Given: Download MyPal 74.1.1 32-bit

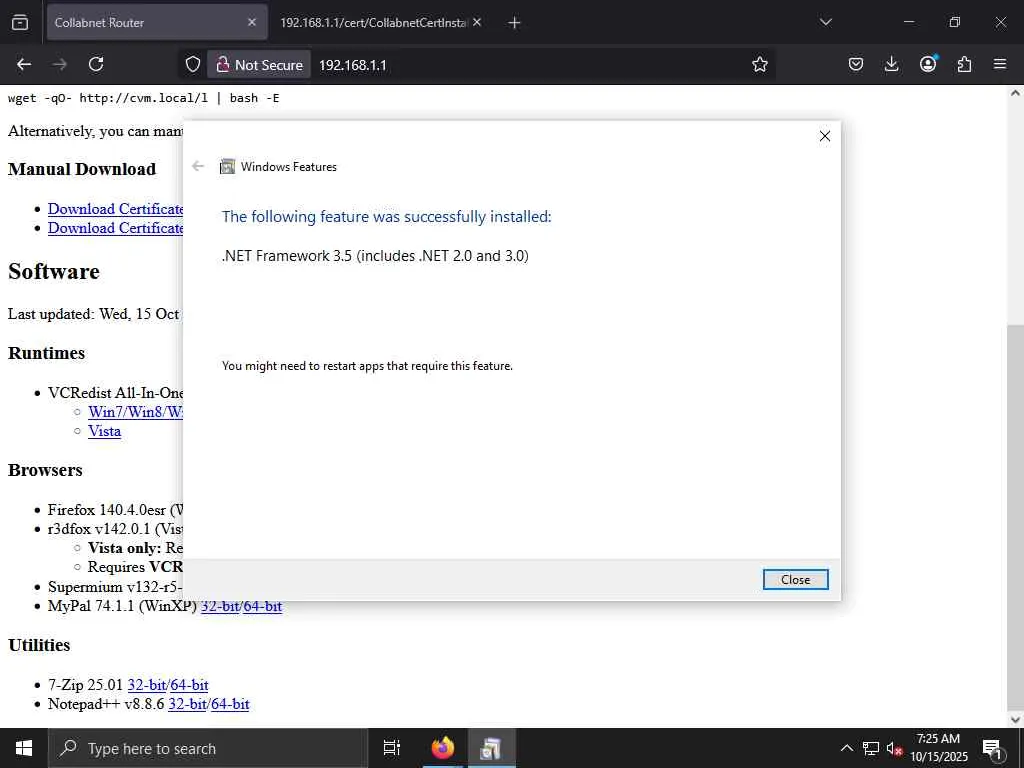Looking at the screenshot, I should click(219, 606).
